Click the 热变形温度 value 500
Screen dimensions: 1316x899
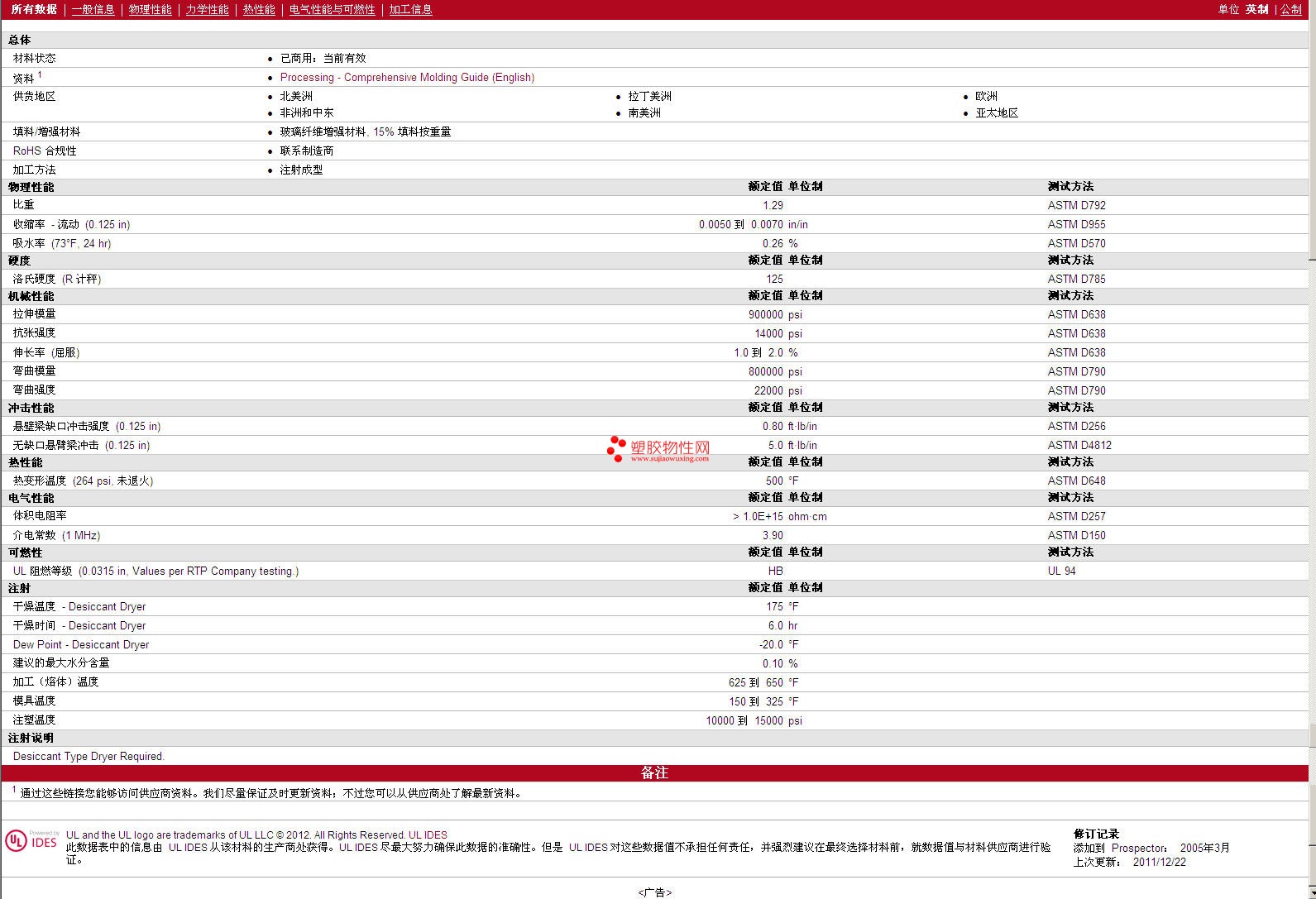click(774, 481)
